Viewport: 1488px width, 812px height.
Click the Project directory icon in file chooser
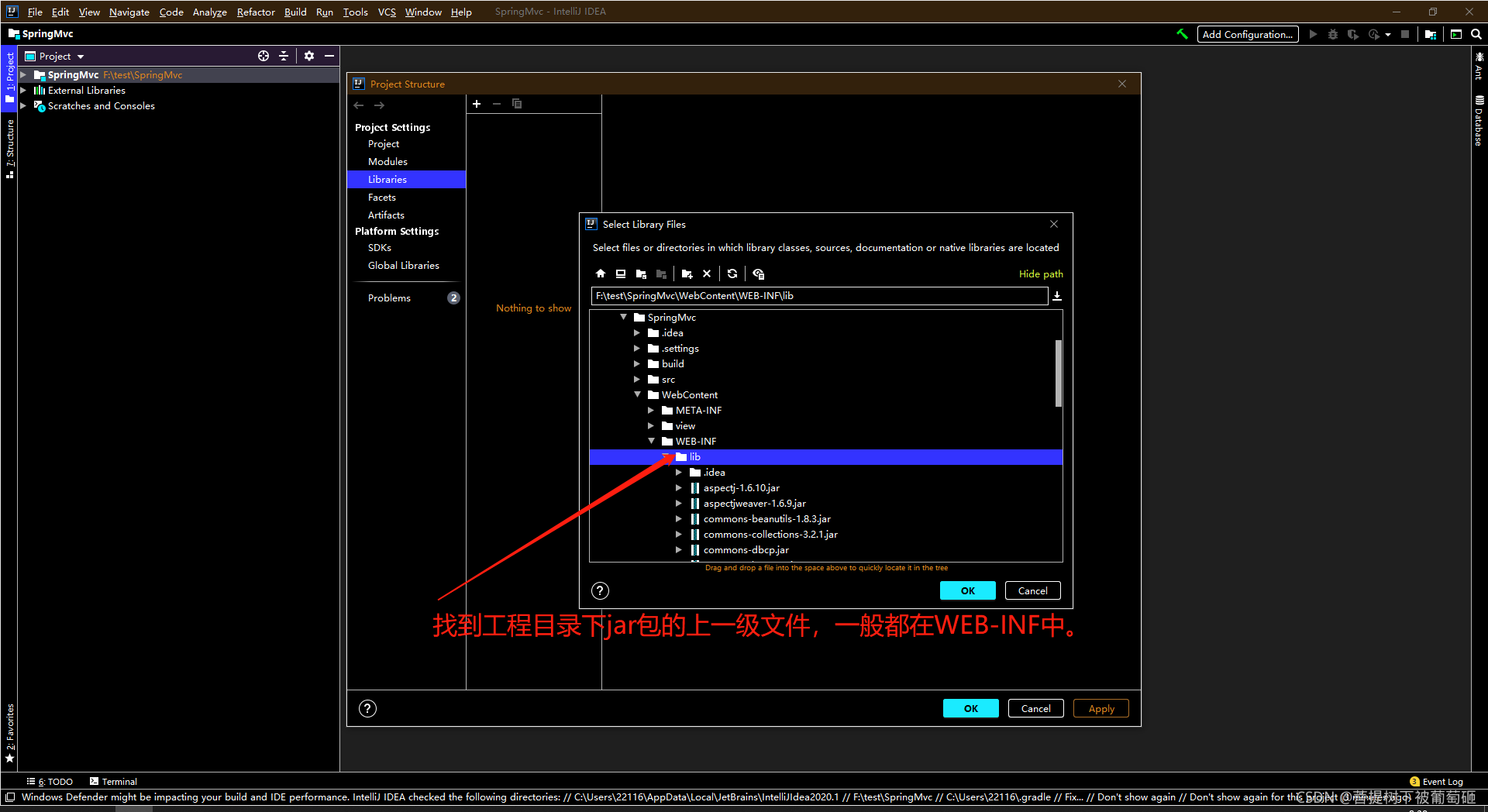[x=641, y=274]
